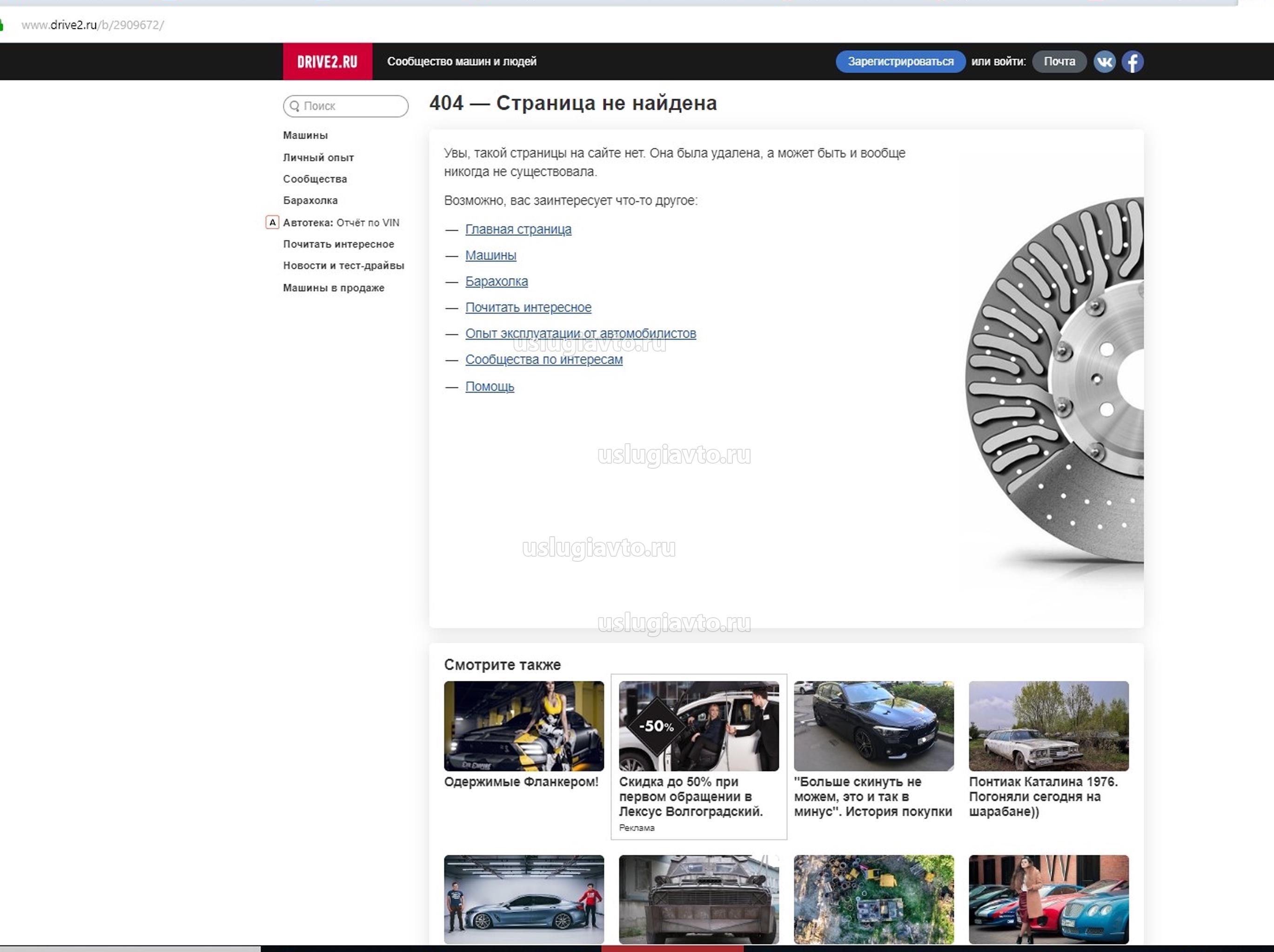Click the DRIVE2.RU logo
The width and height of the screenshot is (1274, 952).
tap(327, 61)
